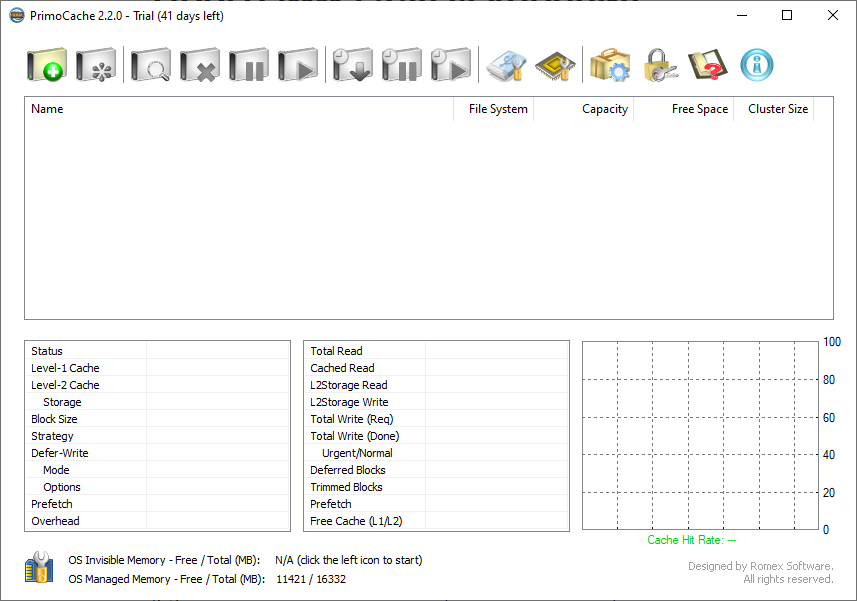Select the Urgent/Normal row
The image size is (857, 601).
pyautogui.click(x=437, y=452)
